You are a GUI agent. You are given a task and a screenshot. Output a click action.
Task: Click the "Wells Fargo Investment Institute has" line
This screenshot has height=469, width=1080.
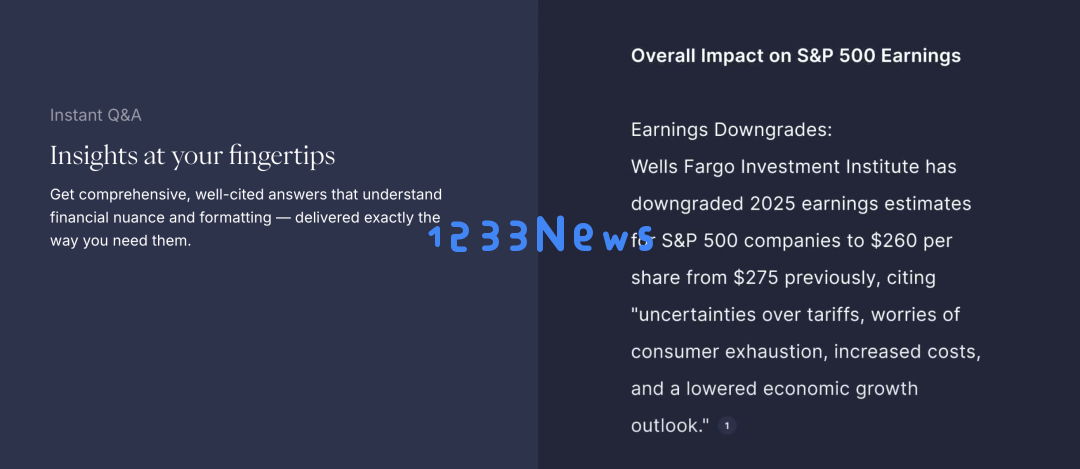[x=793, y=167]
